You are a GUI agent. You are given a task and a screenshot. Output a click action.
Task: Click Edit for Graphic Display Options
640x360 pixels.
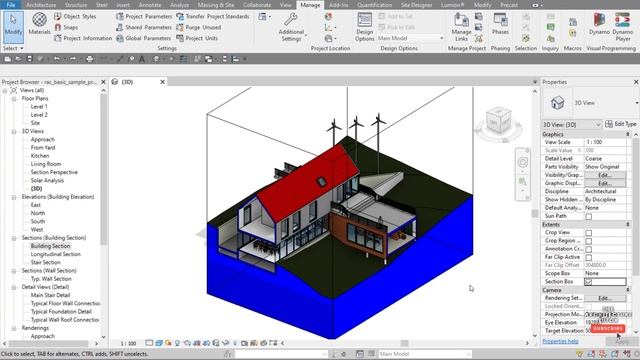click(x=604, y=183)
